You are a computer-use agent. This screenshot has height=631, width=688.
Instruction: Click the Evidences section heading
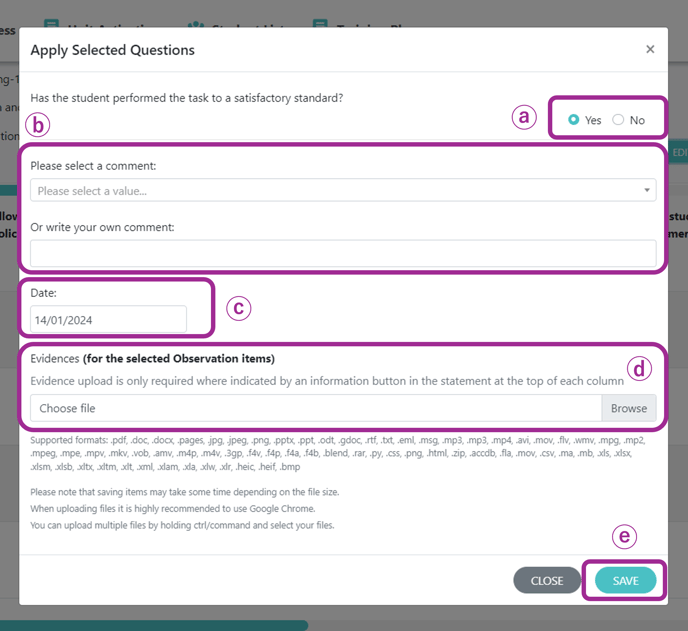click(152, 359)
